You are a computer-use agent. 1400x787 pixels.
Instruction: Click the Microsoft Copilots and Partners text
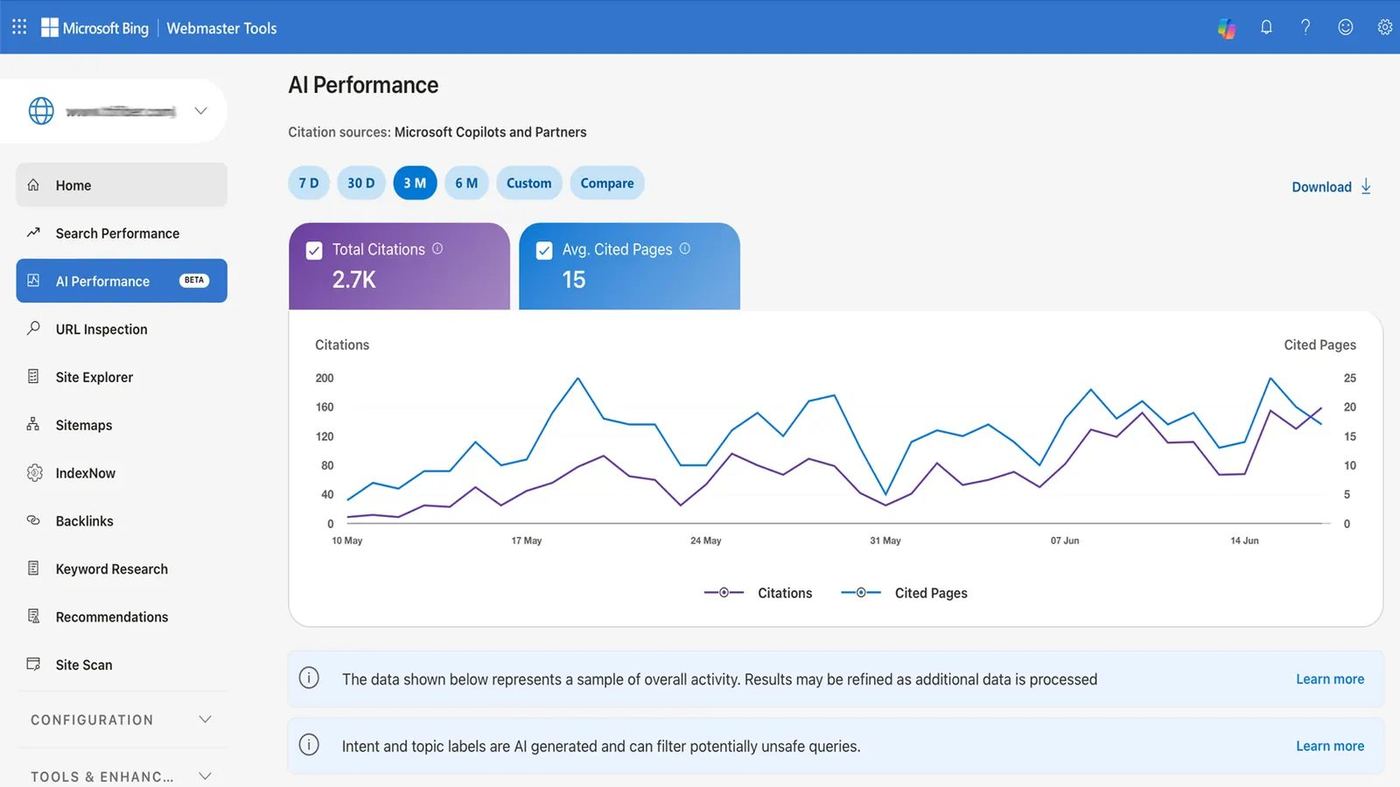pos(490,132)
